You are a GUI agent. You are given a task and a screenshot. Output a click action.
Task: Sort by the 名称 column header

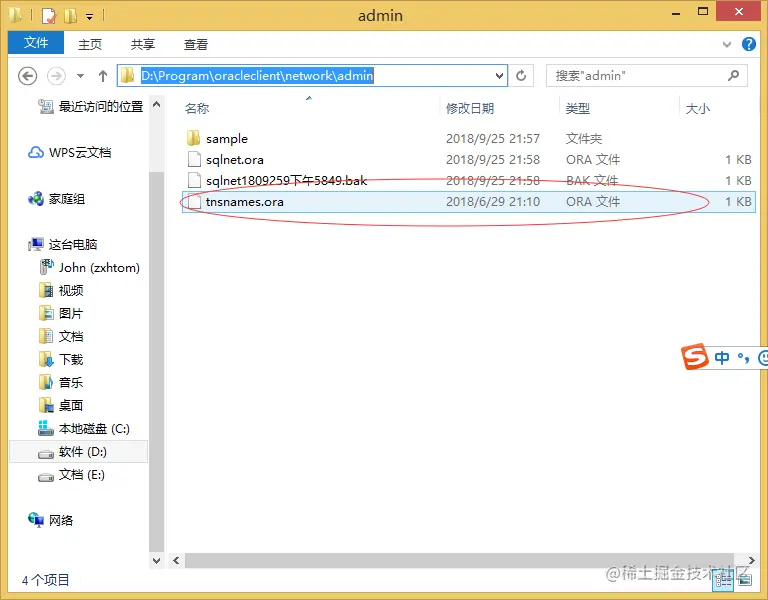pos(197,108)
